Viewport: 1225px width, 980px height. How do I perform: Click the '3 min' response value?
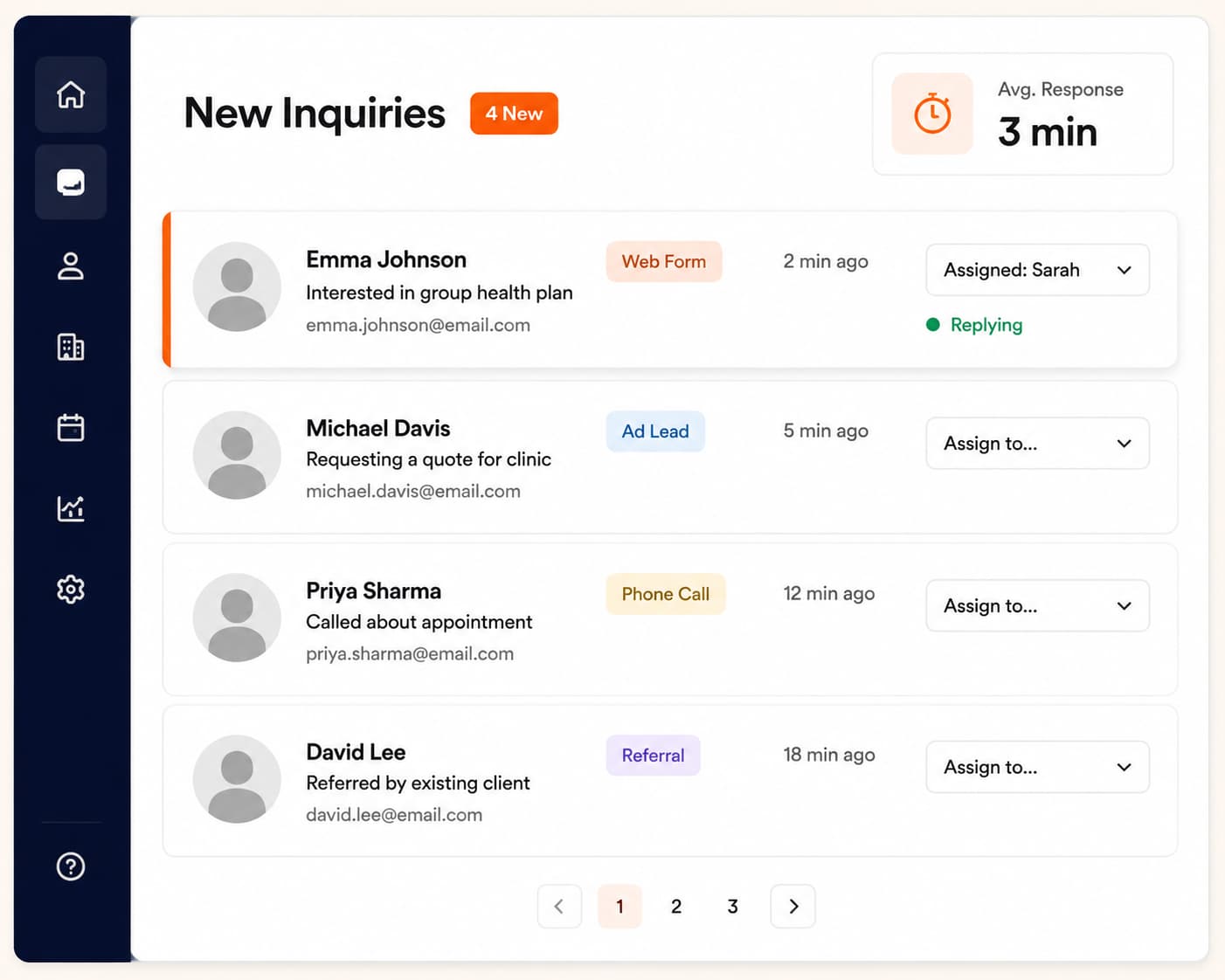[1048, 132]
